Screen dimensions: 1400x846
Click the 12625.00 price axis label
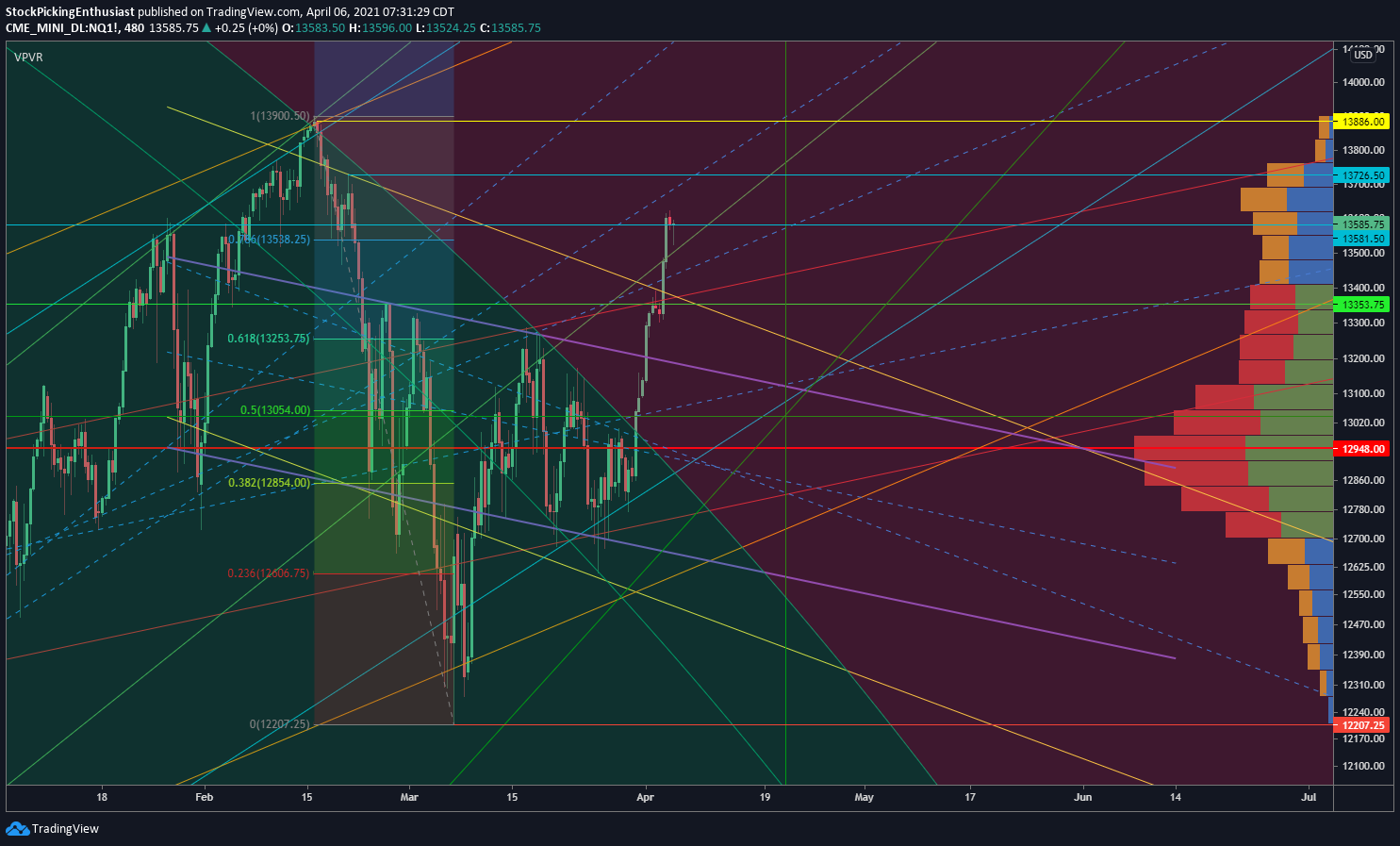click(1363, 567)
